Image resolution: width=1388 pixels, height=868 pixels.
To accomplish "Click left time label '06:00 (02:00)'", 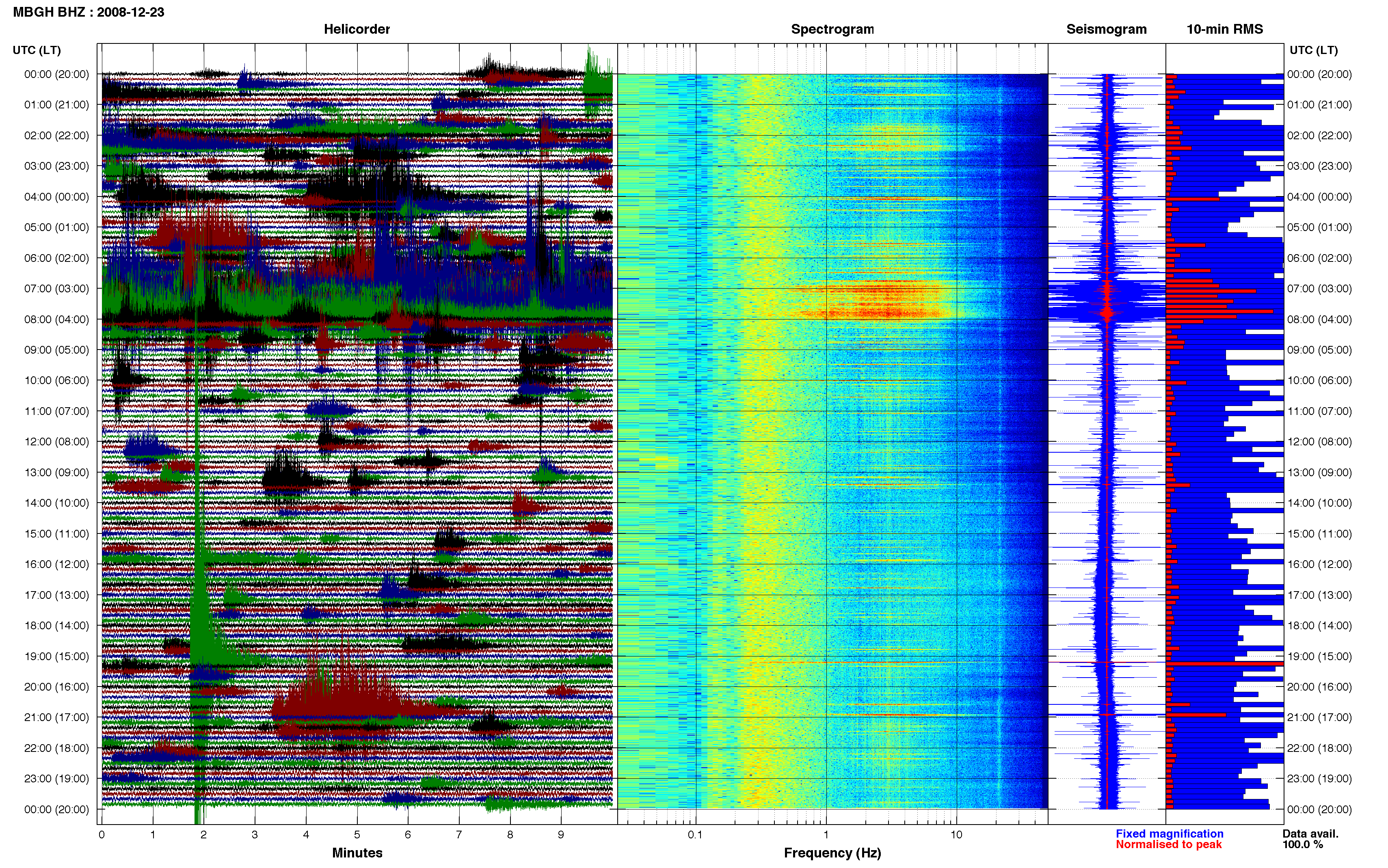I will (57, 258).
